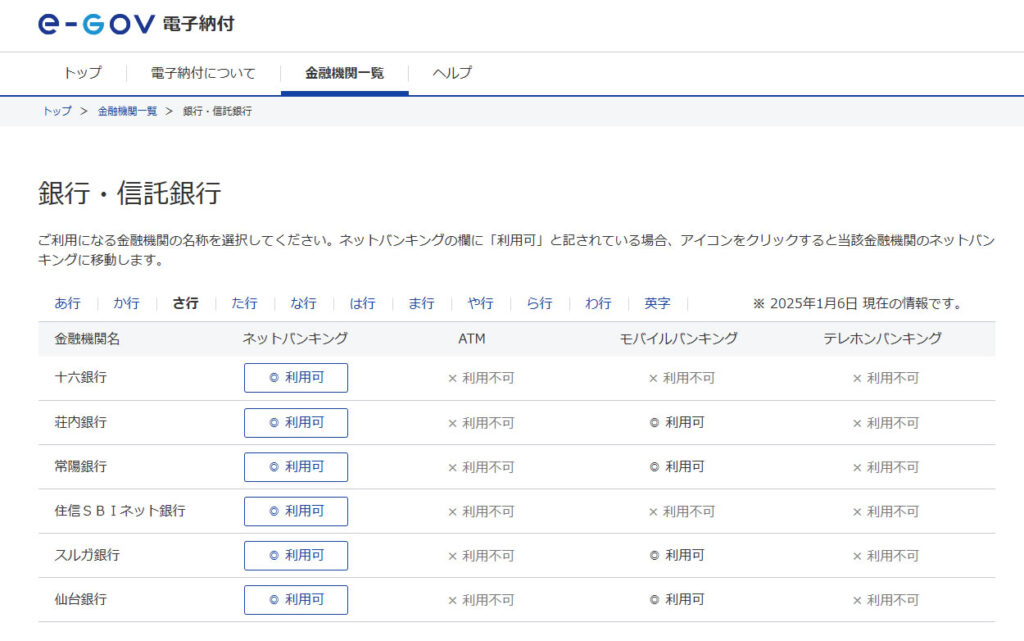The height and width of the screenshot is (641, 1024).
Task: Click 住信ＳＢＩネット銀行 mobile banking 利用不可 cell
Action: pos(682,512)
